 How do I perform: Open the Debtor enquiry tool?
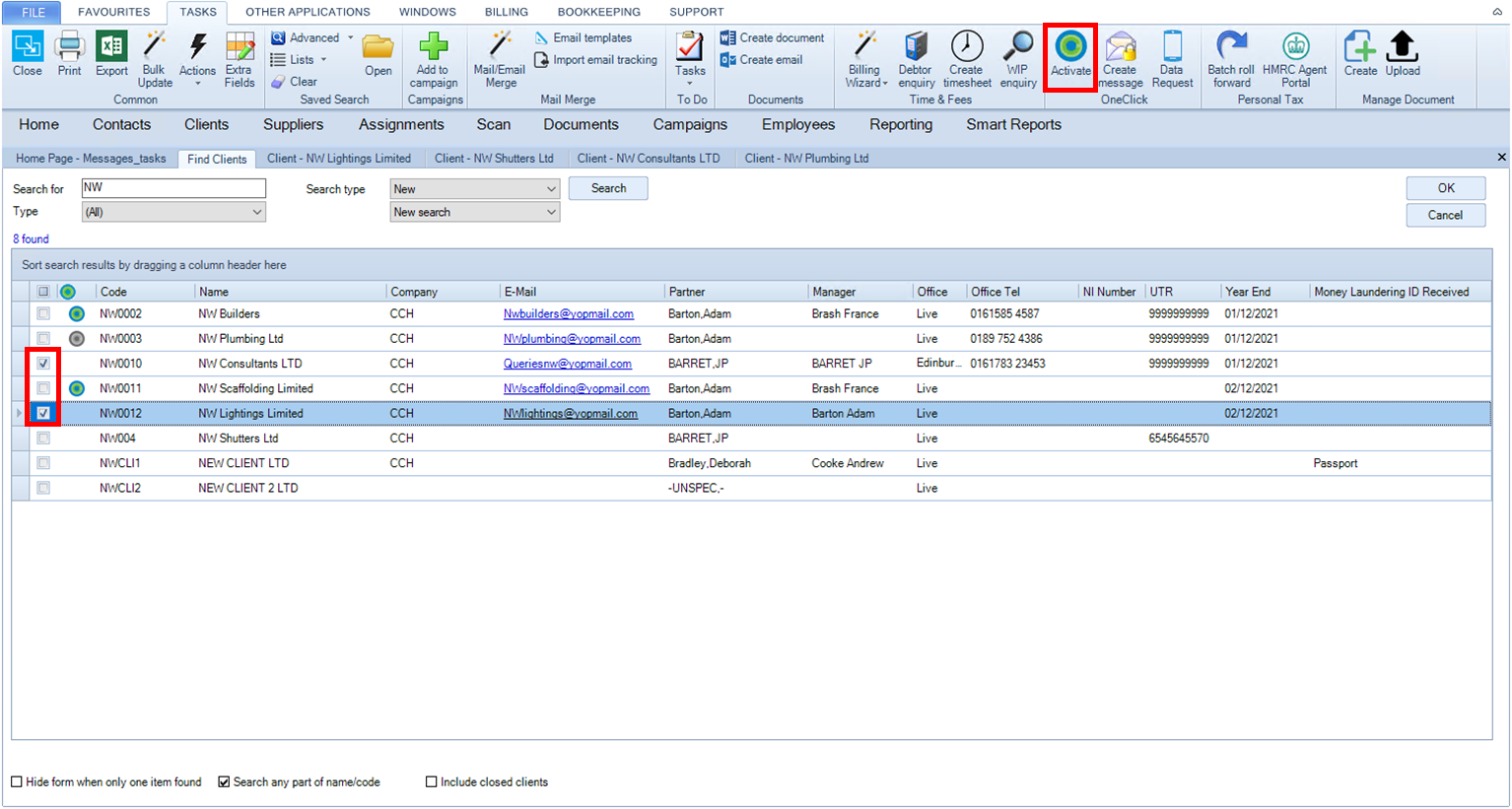pyautogui.click(x=916, y=59)
